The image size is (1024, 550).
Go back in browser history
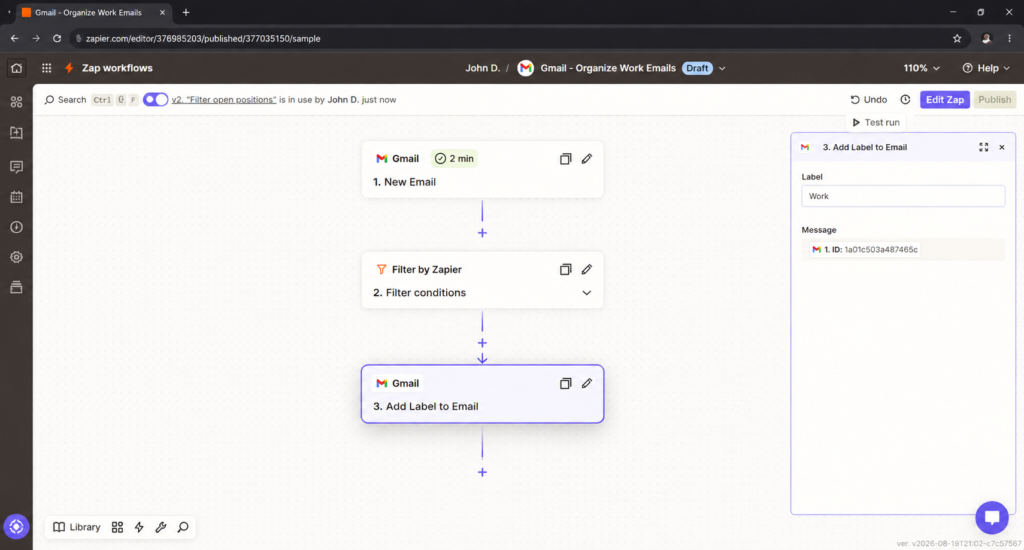[x=14, y=39]
